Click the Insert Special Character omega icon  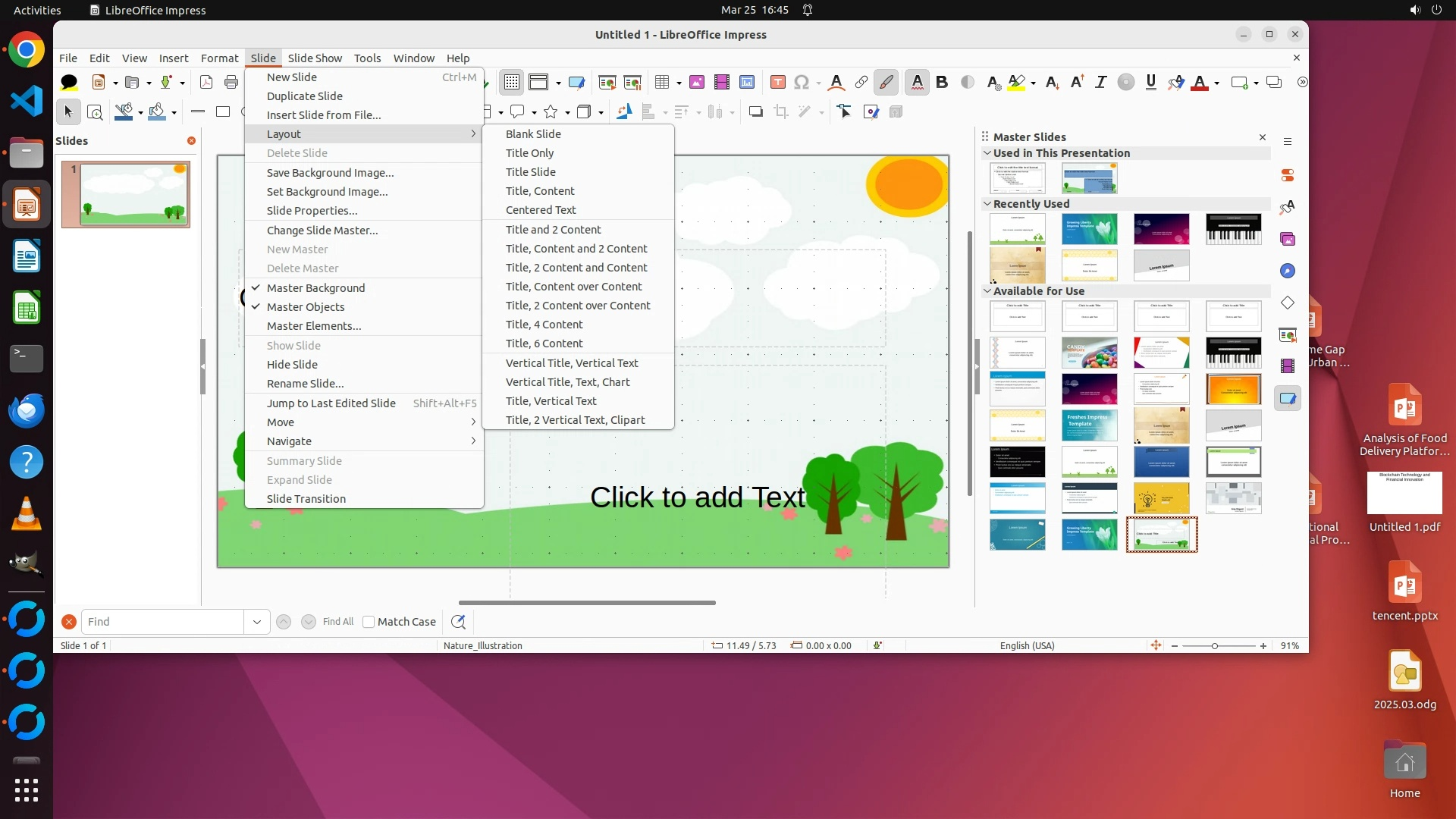point(801,82)
